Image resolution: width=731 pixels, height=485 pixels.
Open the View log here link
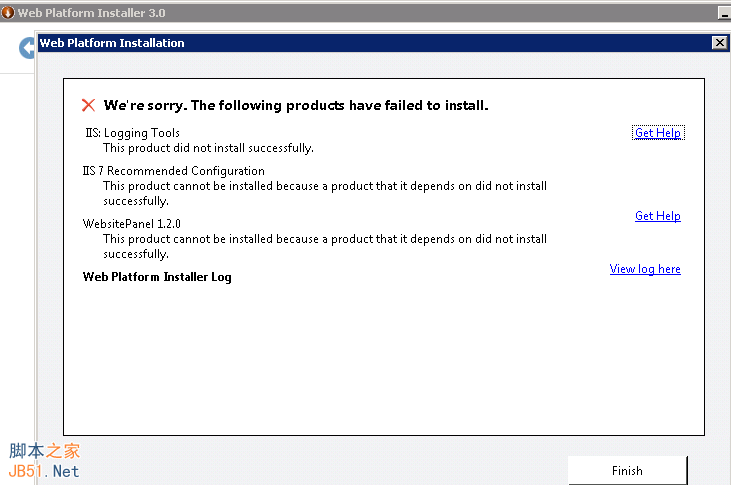[645, 269]
